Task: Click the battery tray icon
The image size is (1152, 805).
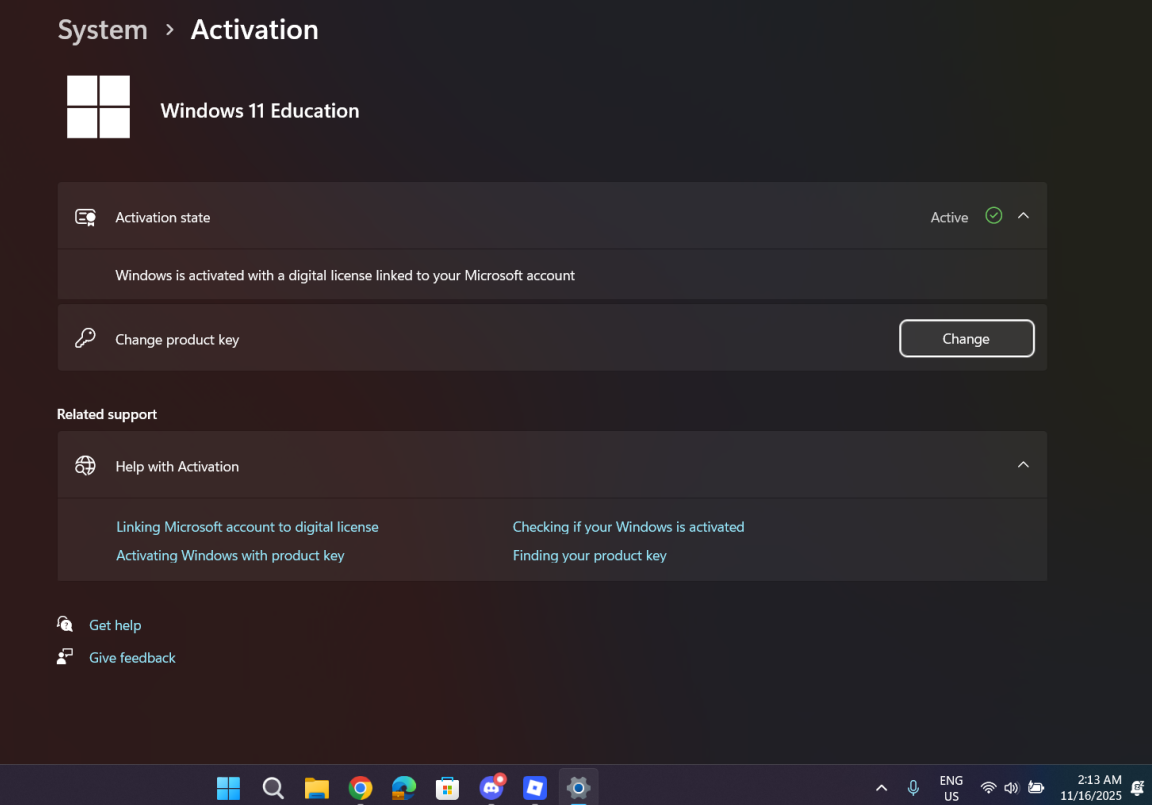Action: click(x=1036, y=788)
